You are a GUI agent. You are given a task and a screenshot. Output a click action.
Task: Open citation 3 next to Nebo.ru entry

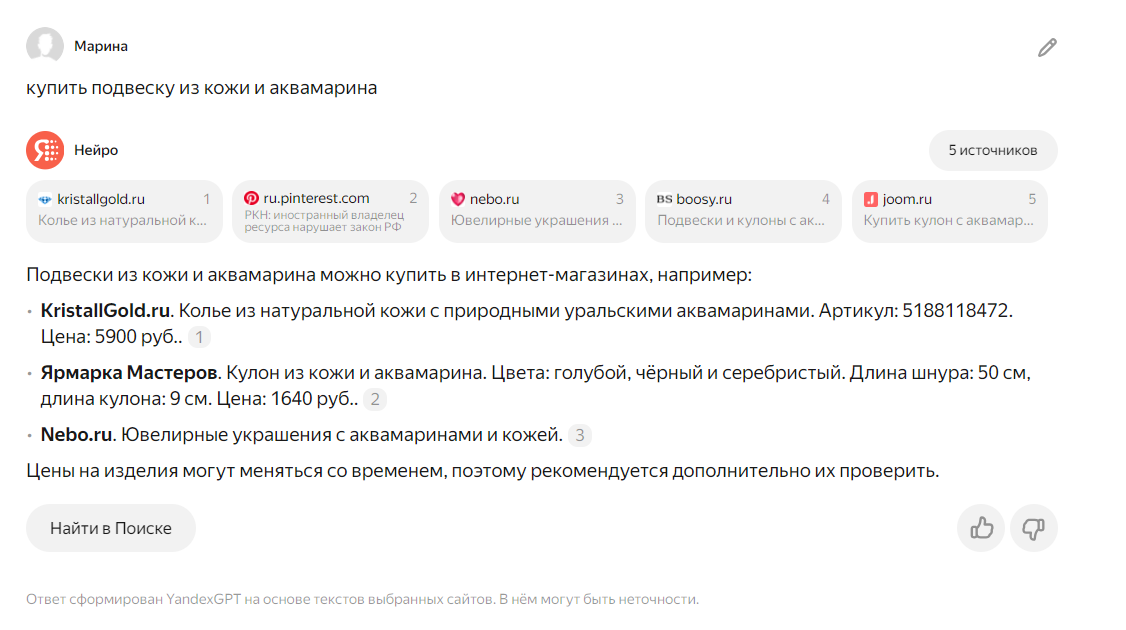pos(579,435)
